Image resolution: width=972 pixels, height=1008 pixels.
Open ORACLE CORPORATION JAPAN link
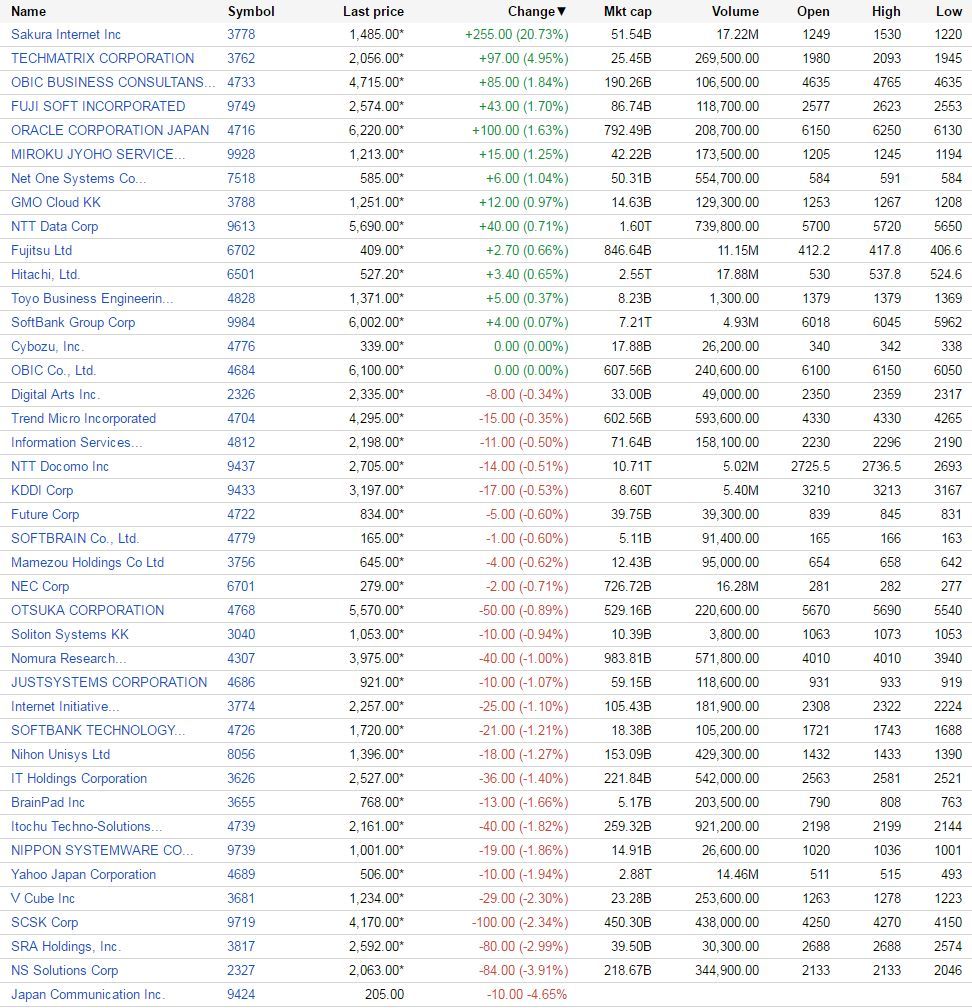[110, 130]
